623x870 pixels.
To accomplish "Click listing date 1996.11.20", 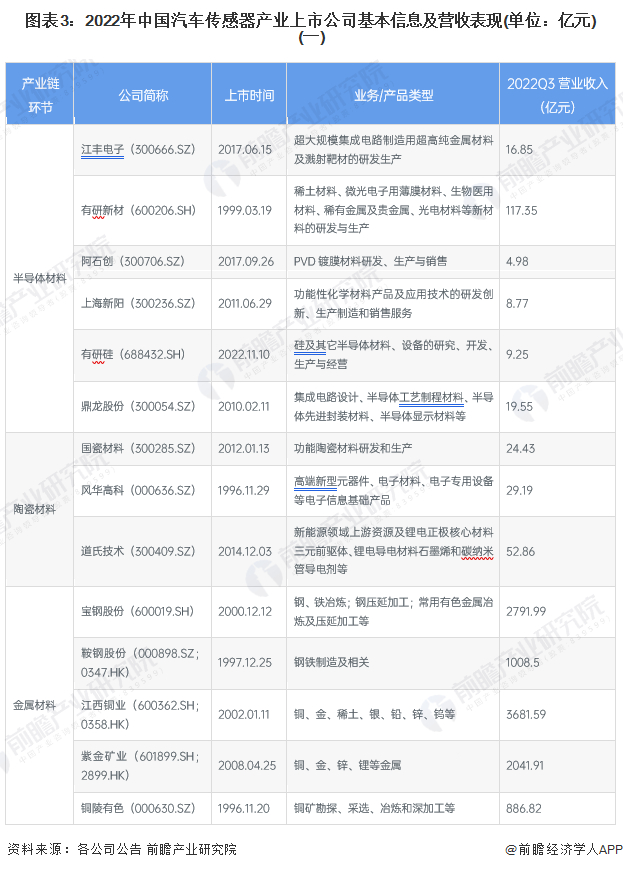I will 244,808.
